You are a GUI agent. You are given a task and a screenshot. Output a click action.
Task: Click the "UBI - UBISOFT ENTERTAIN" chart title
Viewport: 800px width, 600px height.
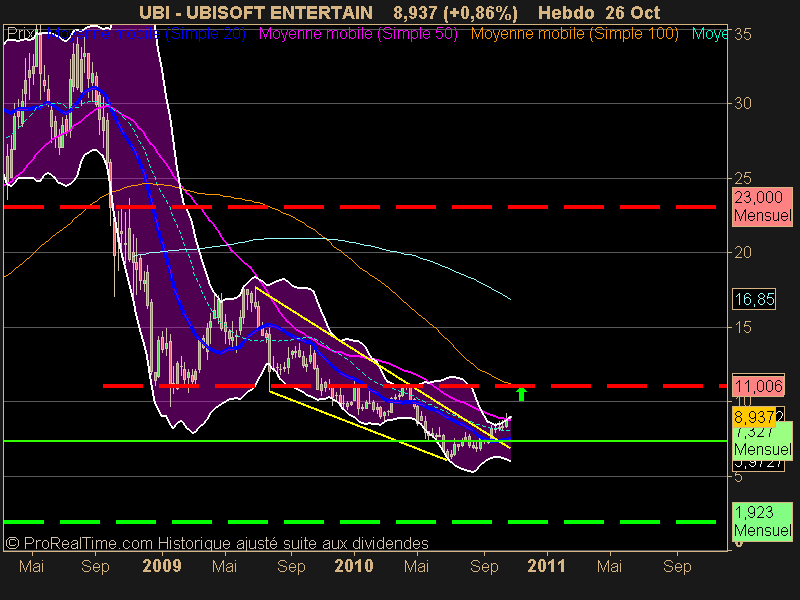tap(256, 13)
